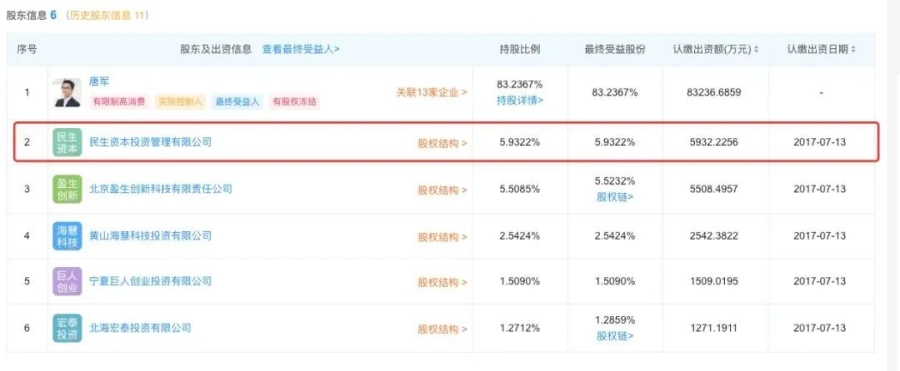Open 历史股东信息 11 tab
Image resolution: width=900 pixels, height=371 pixels.
click(x=107, y=16)
